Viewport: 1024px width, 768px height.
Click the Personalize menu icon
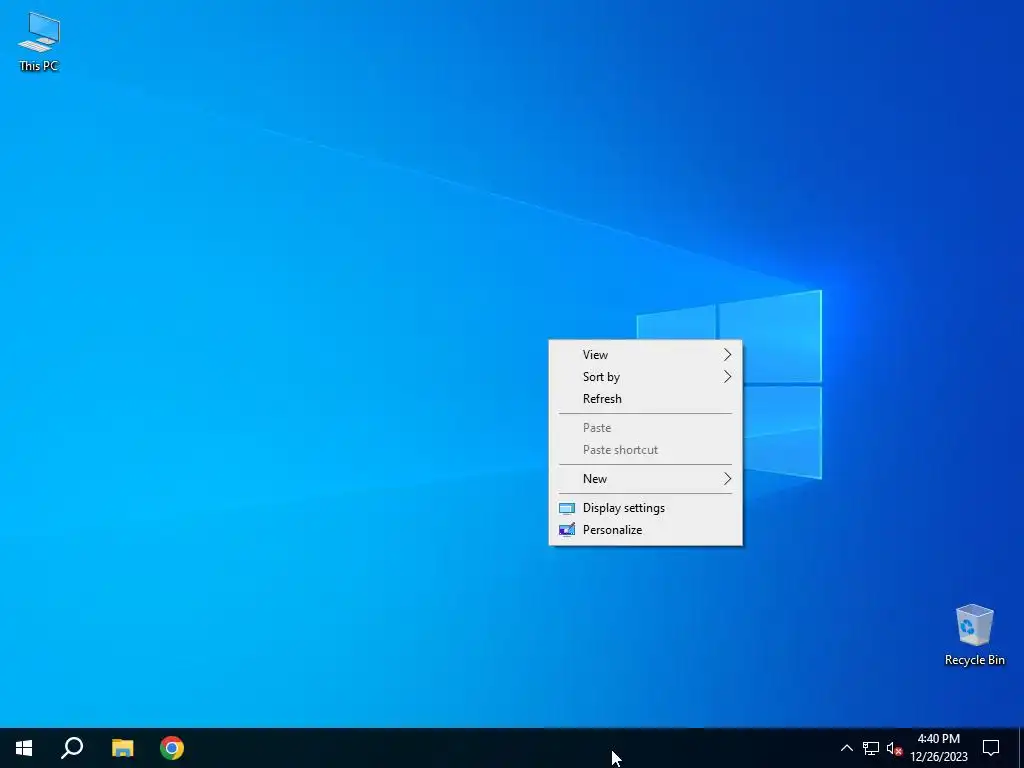[567, 530]
